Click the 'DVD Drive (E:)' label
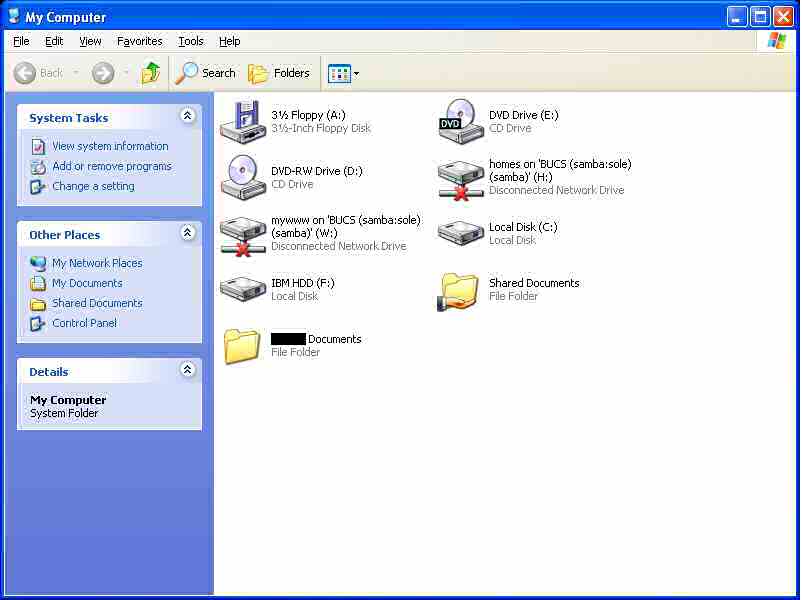802x600 pixels. pyautogui.click(x=524, y=115)
